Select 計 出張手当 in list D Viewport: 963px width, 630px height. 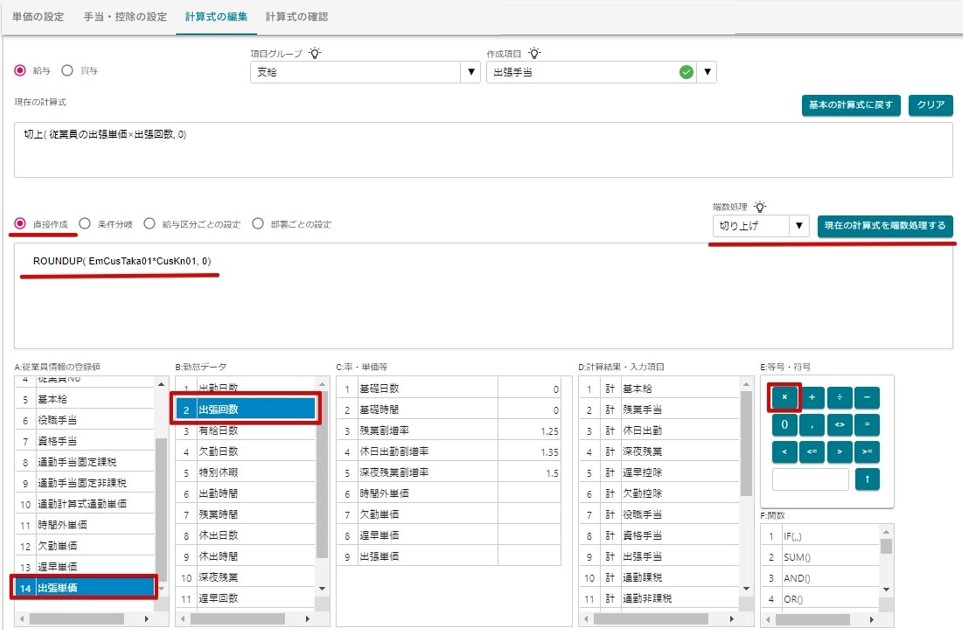pyautogui.click(x=660, y=556)
